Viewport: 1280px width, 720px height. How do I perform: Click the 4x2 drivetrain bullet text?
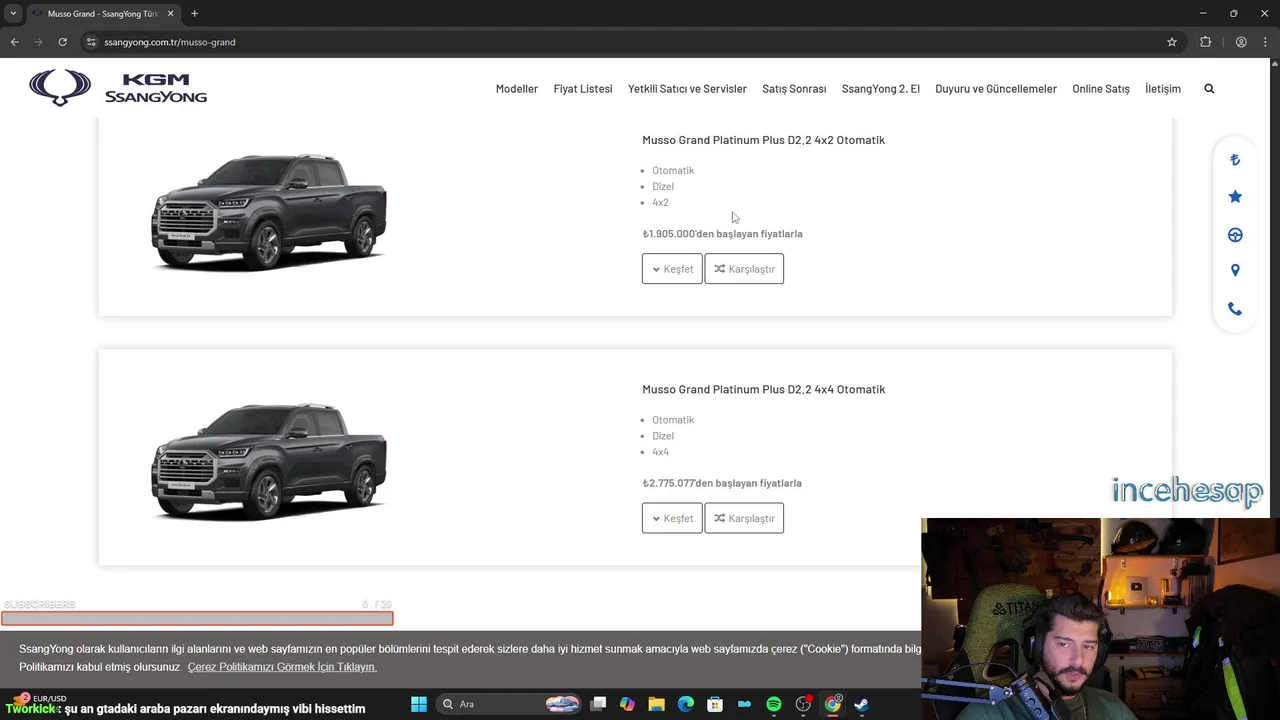[x=660, y=203]
